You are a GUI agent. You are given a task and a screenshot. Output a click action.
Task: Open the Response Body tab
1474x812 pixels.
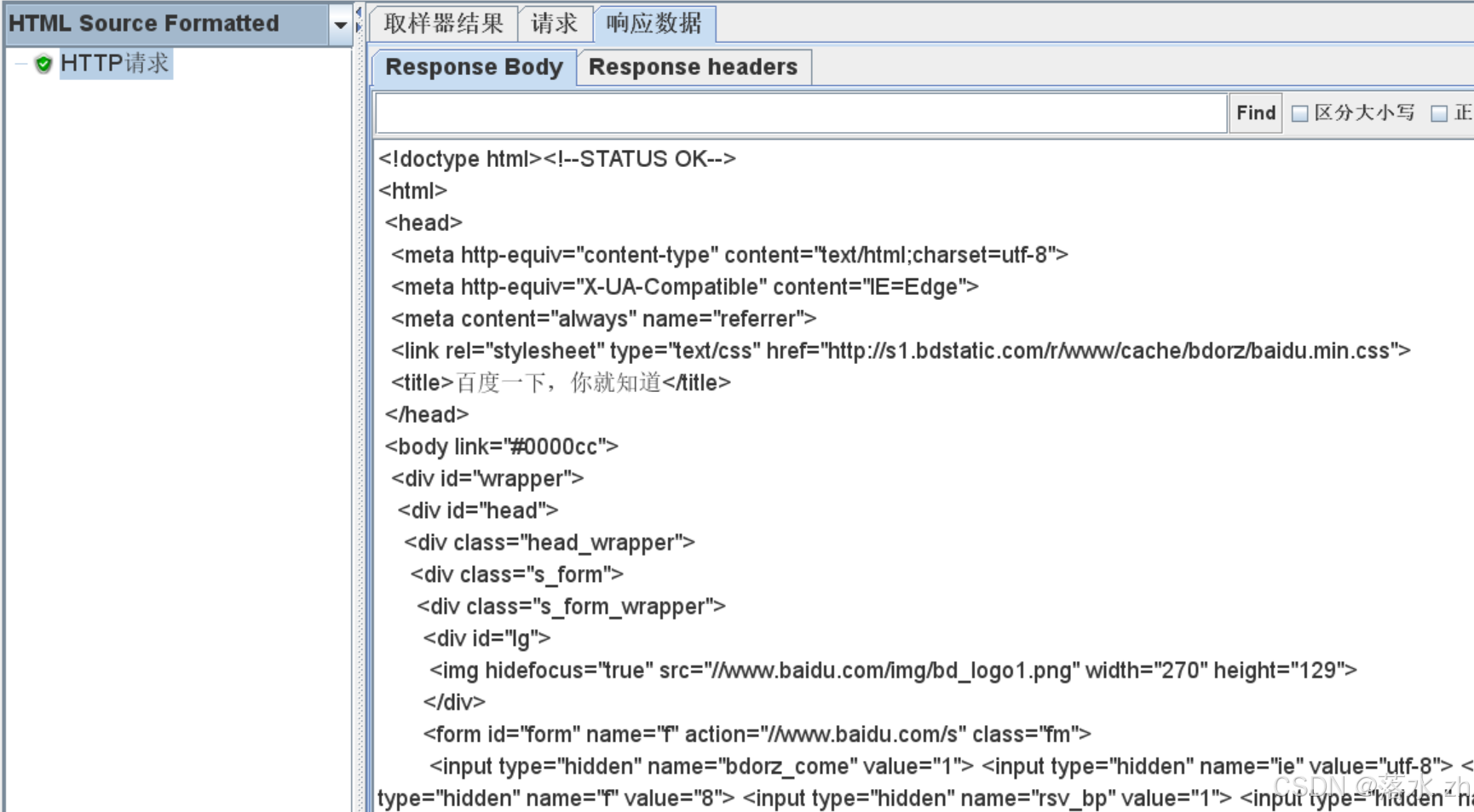point(474,66)
